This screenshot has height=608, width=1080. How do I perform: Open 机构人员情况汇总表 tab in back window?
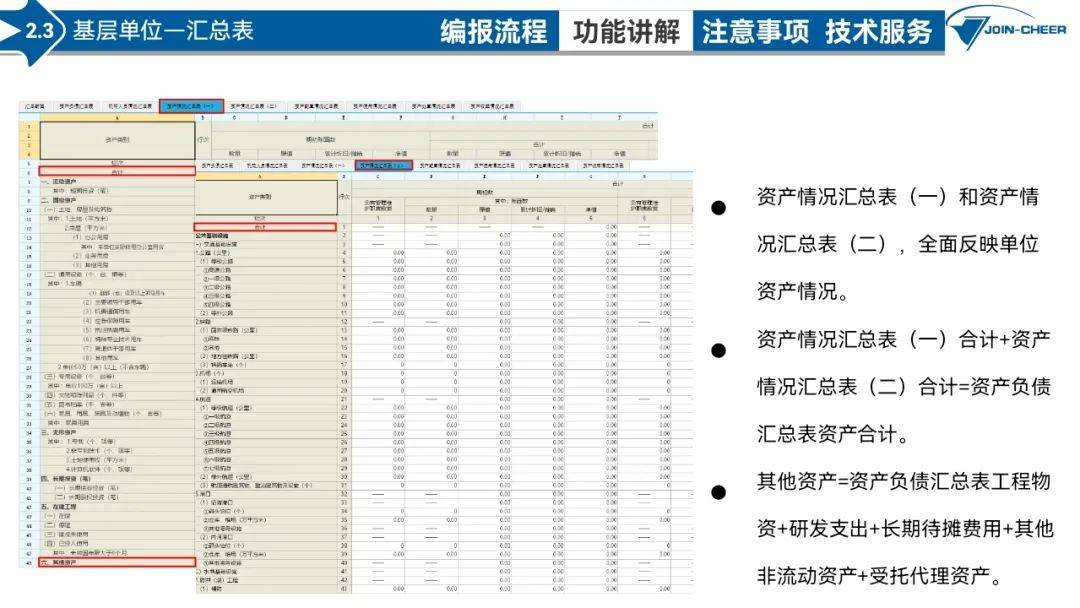click(130, 105)
